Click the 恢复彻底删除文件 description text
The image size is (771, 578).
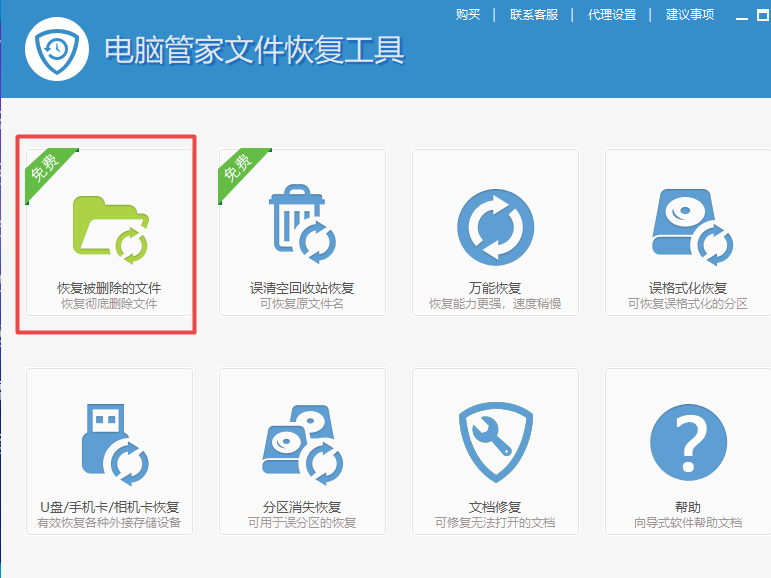point(109,304)
